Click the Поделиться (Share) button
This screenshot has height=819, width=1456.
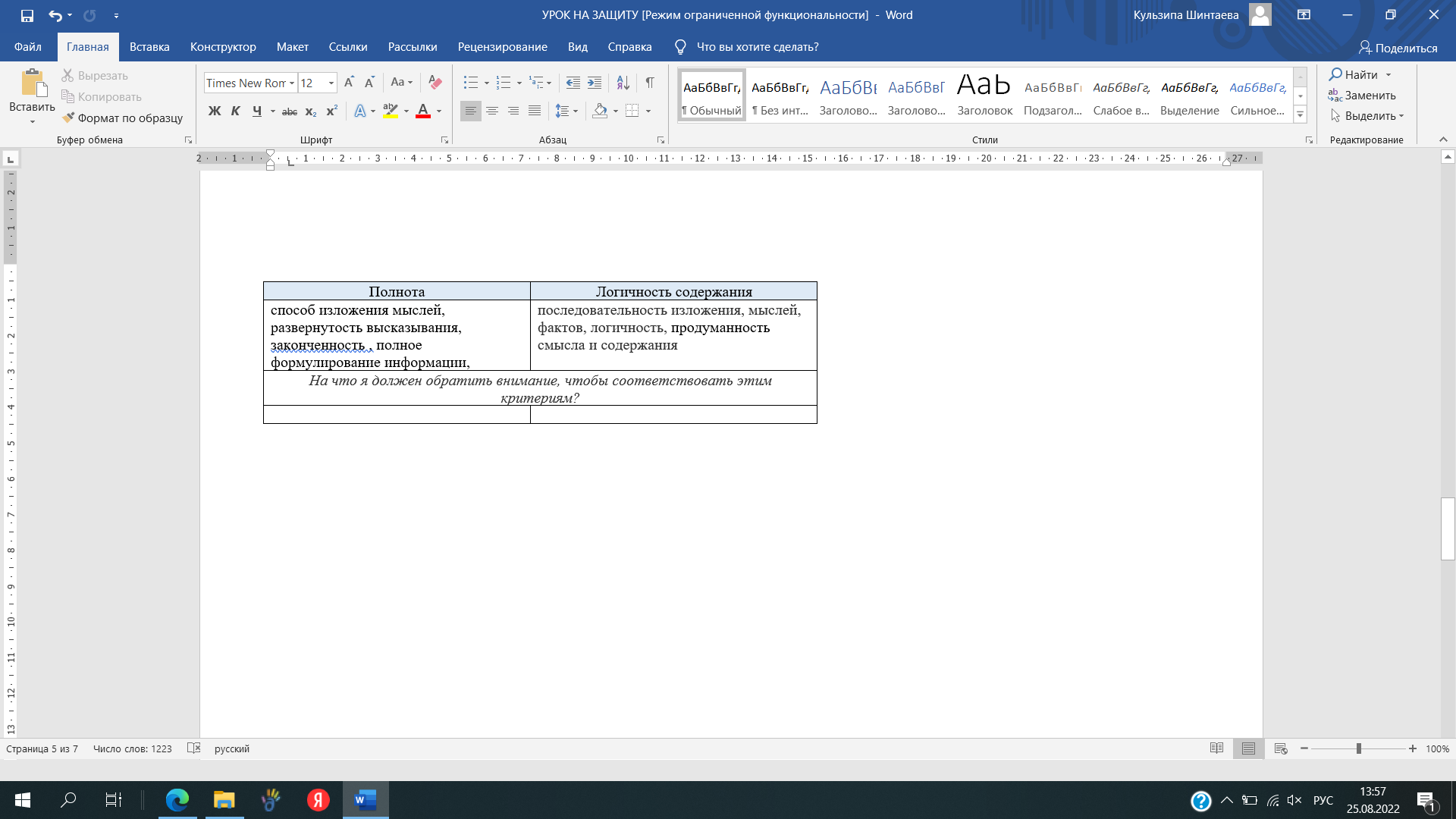coord(1398,48)
